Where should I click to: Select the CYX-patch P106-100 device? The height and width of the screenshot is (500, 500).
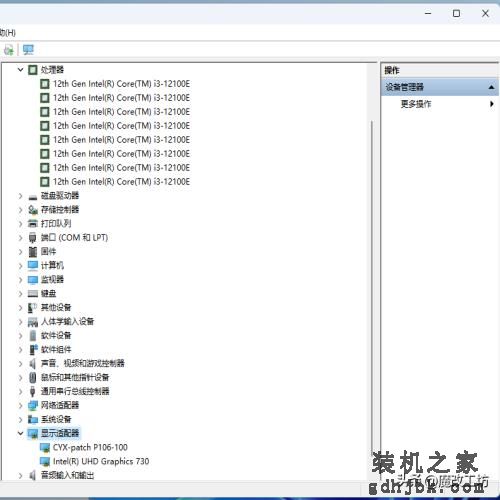90,447
